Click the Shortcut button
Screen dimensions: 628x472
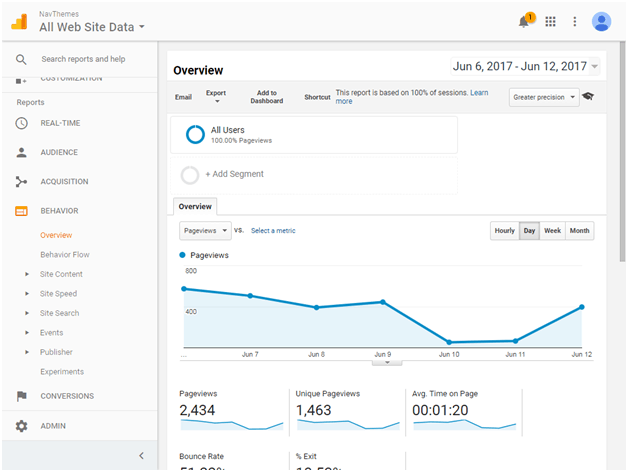pos(317,97)
